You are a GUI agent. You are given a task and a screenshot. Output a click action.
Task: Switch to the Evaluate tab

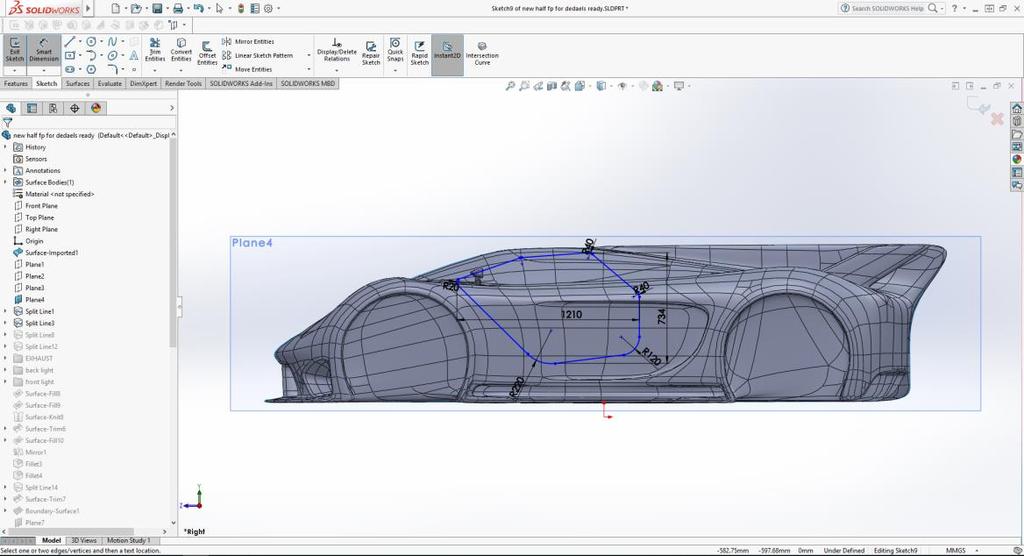click(x=110, y=84)
